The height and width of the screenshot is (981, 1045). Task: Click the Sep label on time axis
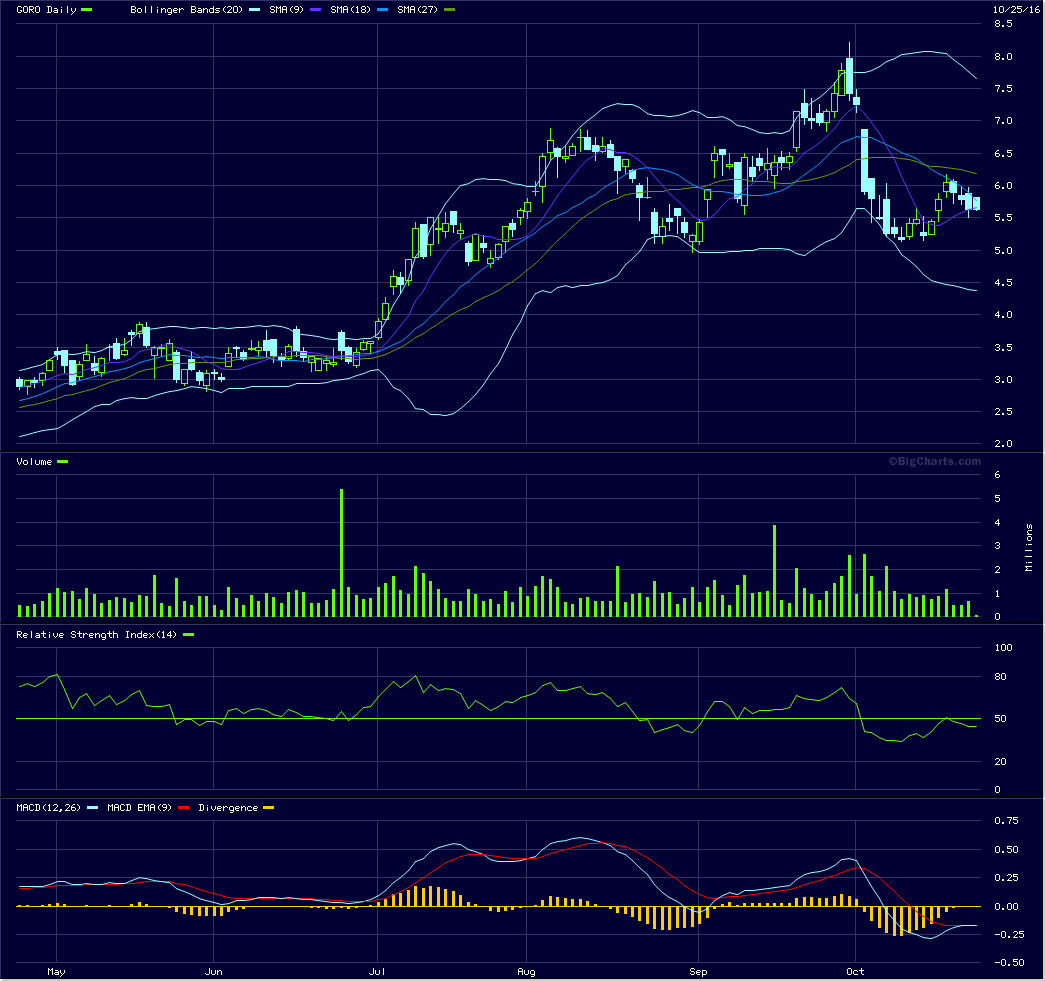[x=698, y=971]
